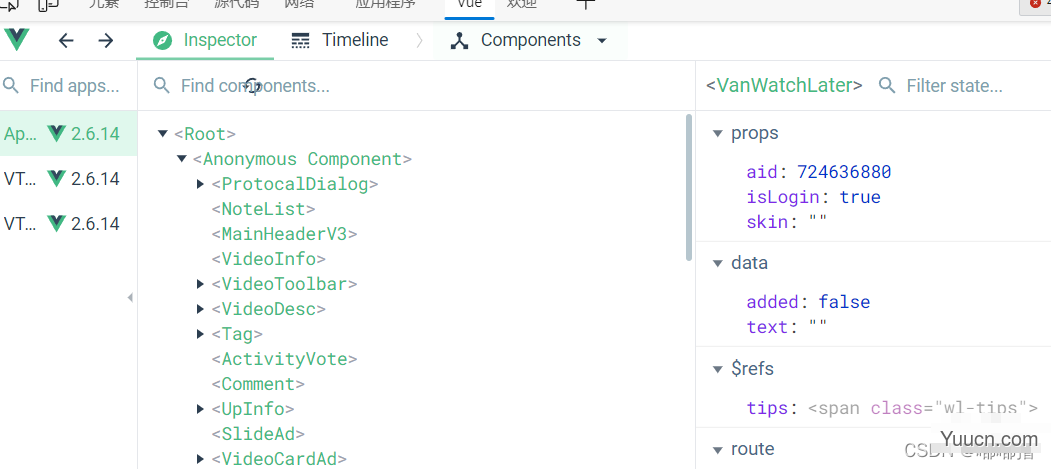Screen dimensions: 1051x469
Task: Switch to the Inspector tab
Action: click(x=220, y=40)
